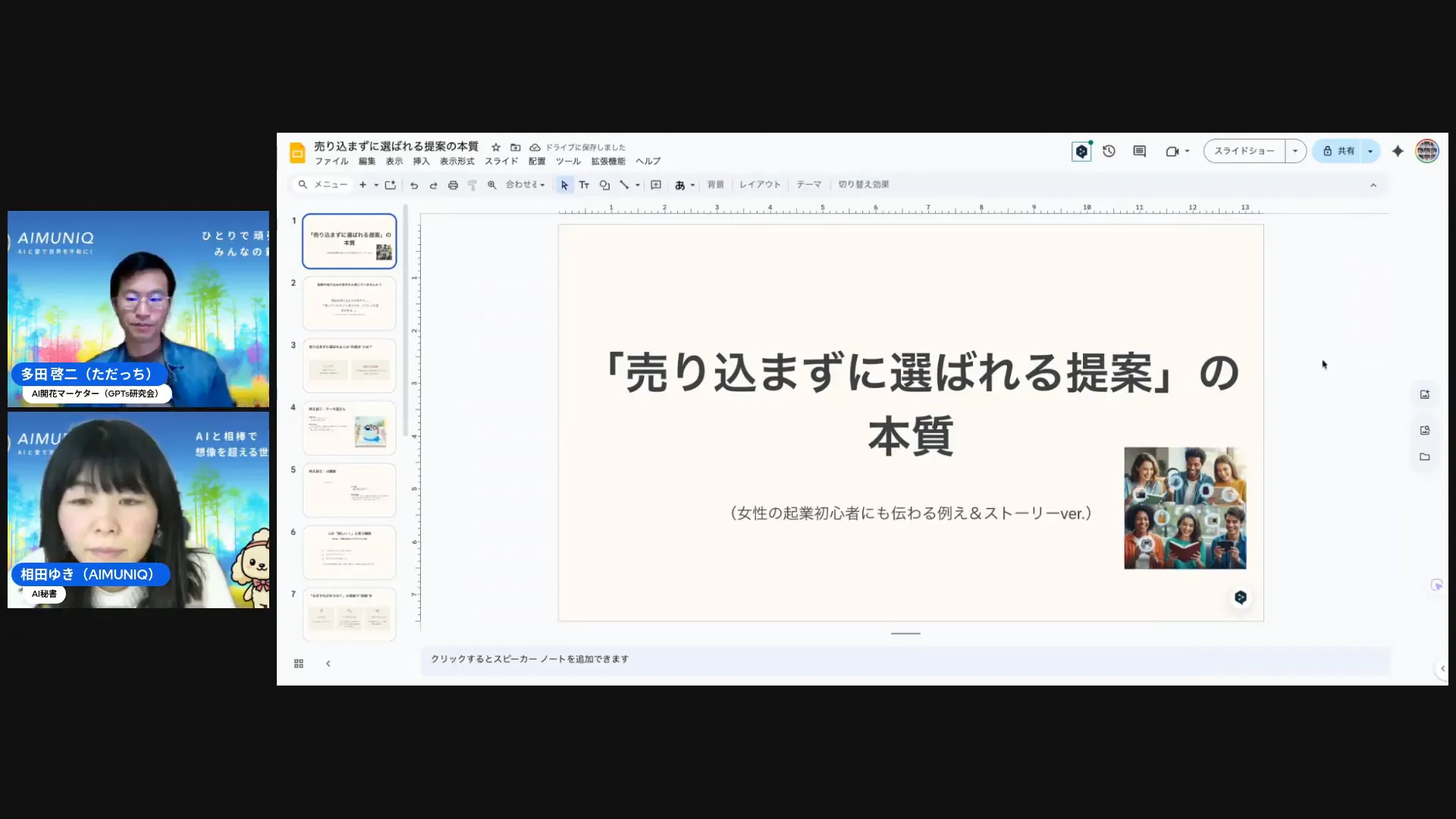The height and width of the screenshot is (819, 1456).
Task: Open the Shape insertion tool
Action: [604, 184]
